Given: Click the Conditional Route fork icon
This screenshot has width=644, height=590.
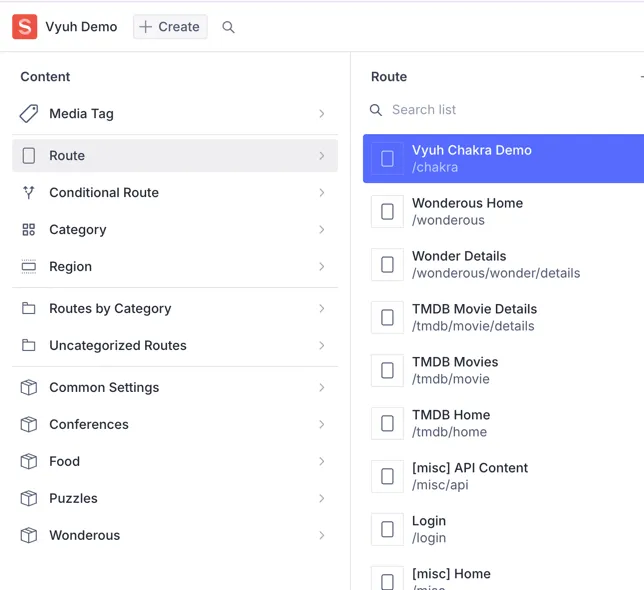Looking at the screenshot, I should (x=29, y=193).
